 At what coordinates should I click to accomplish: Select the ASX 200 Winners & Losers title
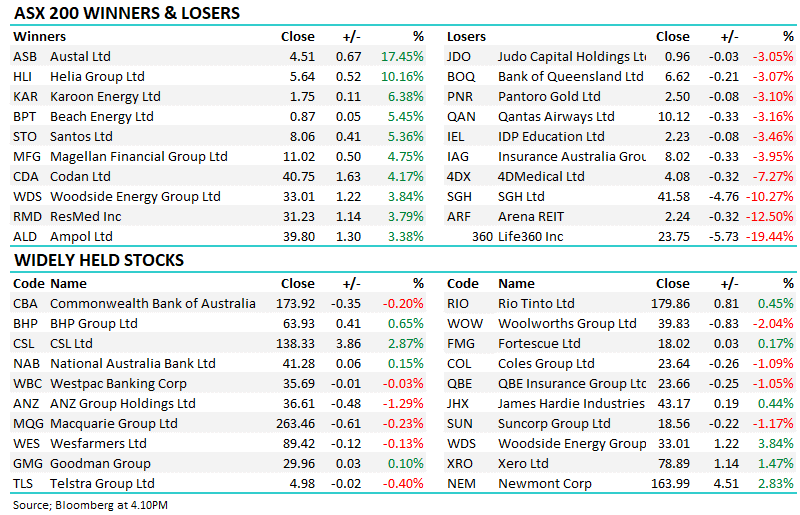(127, 13)
